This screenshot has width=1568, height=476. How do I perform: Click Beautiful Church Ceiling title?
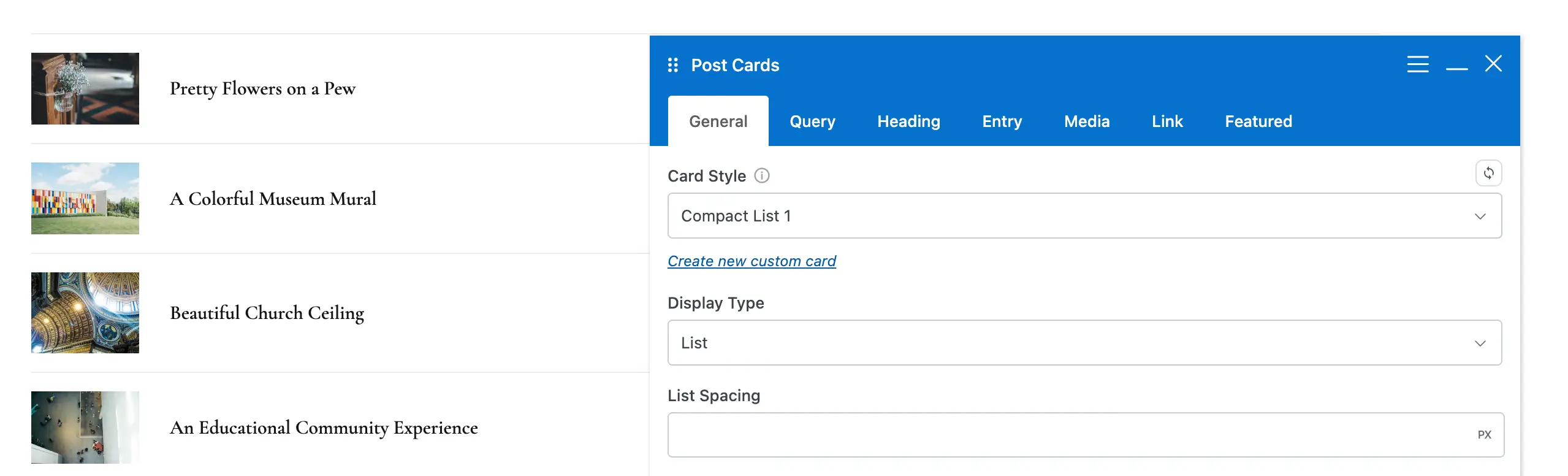267,313
